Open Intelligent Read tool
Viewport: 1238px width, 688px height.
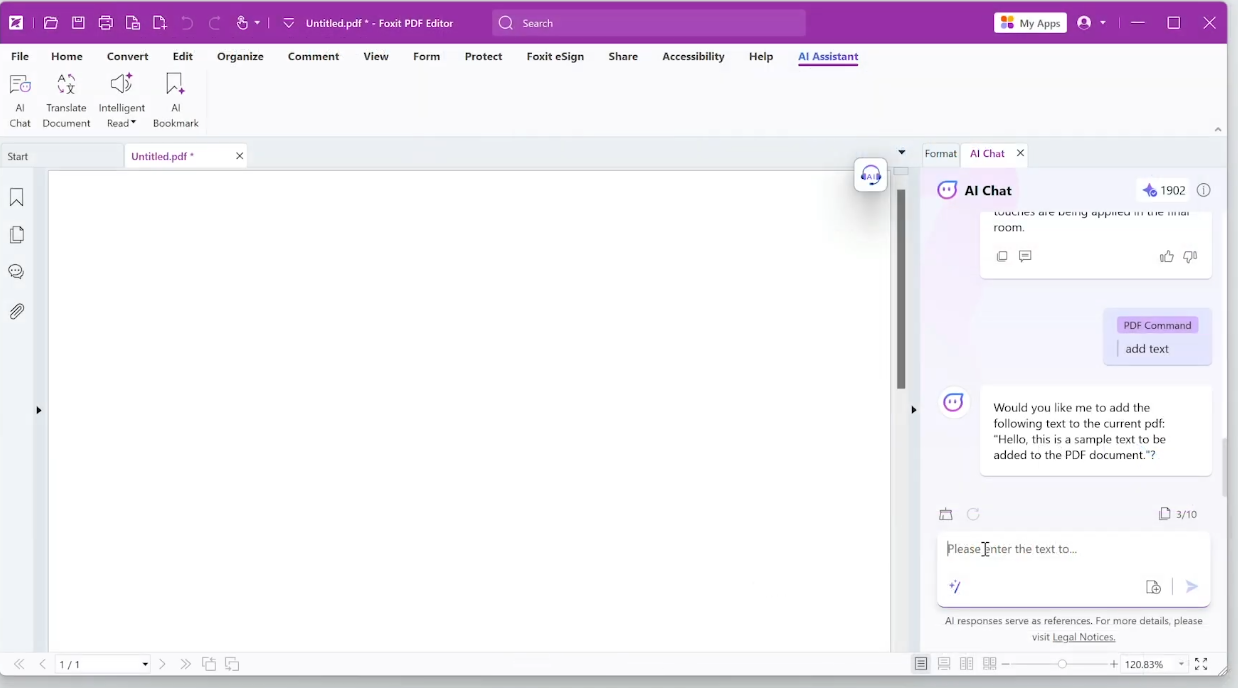coord(122,101)
